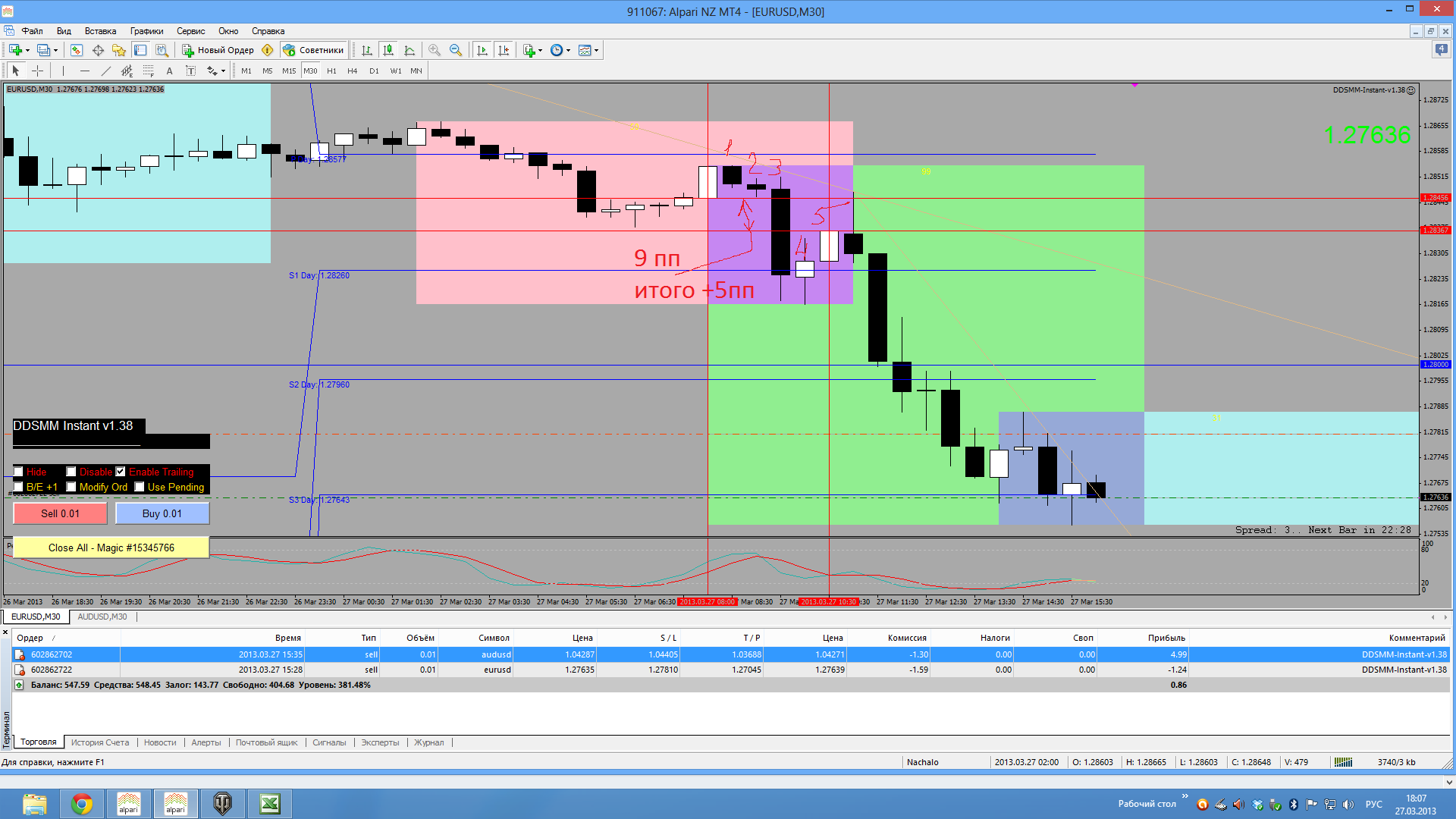The width and height of the screenshot is (1456, 819).
Task: Click the Новый Ордер button
Action: [x=218, y=50]
